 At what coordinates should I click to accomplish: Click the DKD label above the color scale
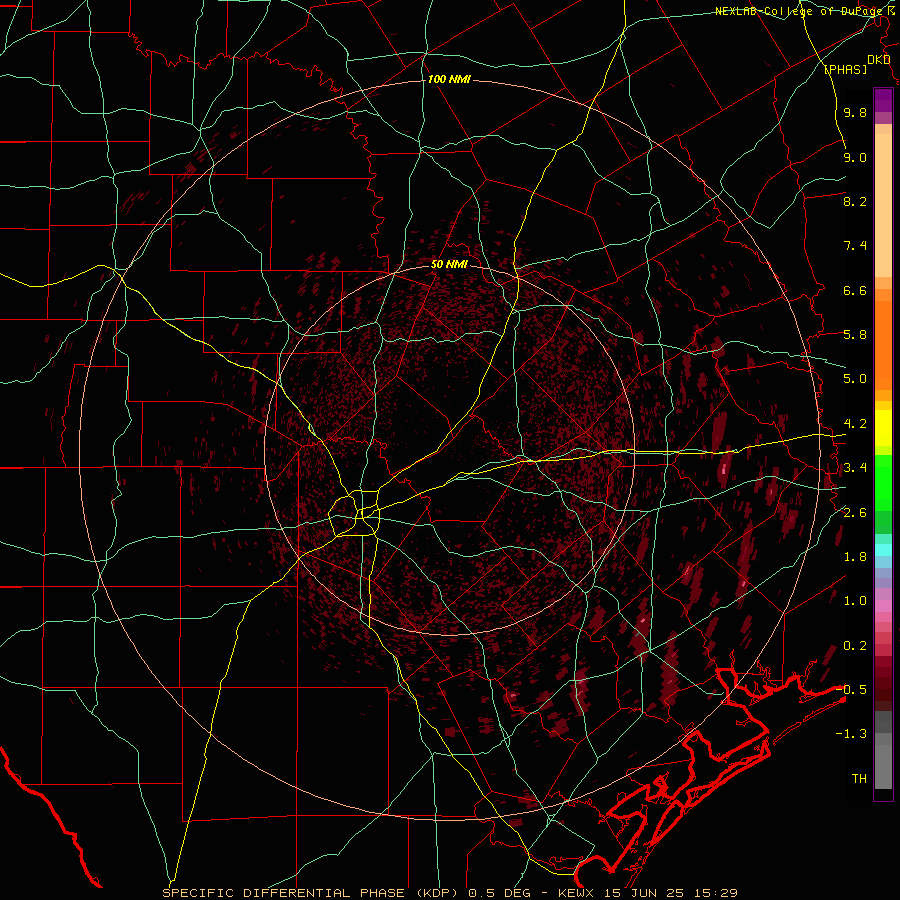tap(879, 60)
